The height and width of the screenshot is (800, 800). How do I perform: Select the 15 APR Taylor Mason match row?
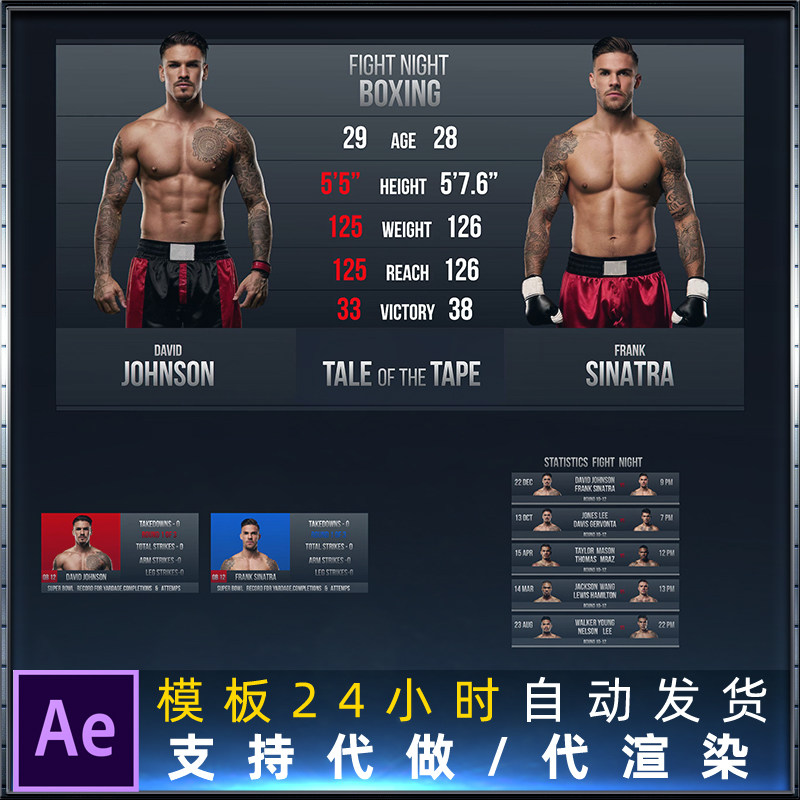[595, 558]
